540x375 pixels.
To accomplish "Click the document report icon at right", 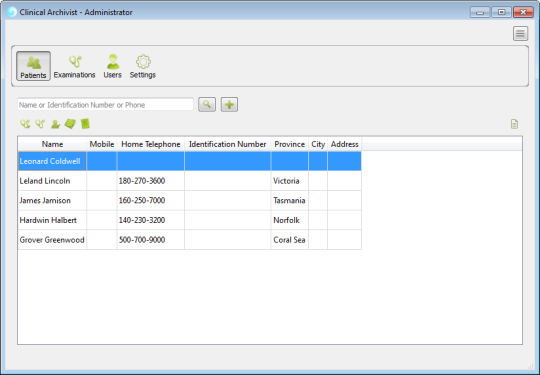I will [514, 124].
